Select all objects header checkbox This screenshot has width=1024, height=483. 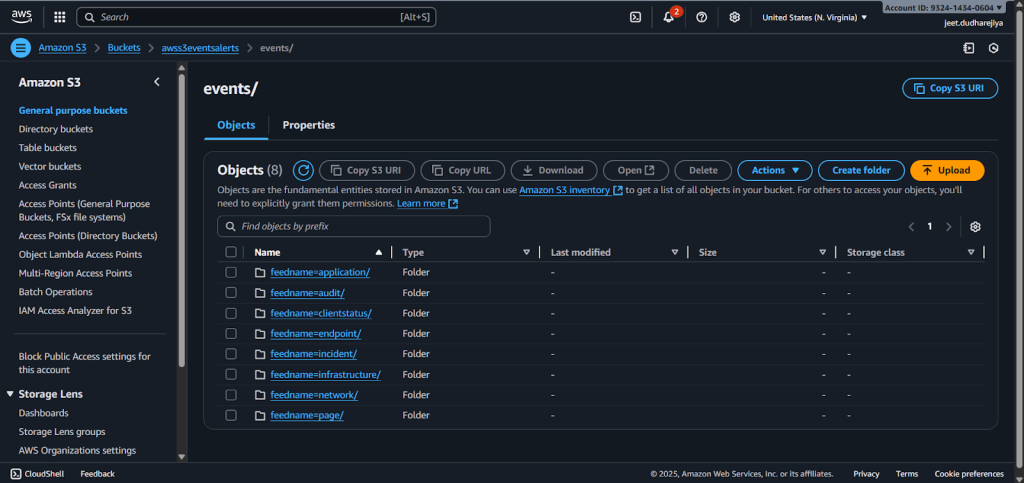click(x=231, y=252)
